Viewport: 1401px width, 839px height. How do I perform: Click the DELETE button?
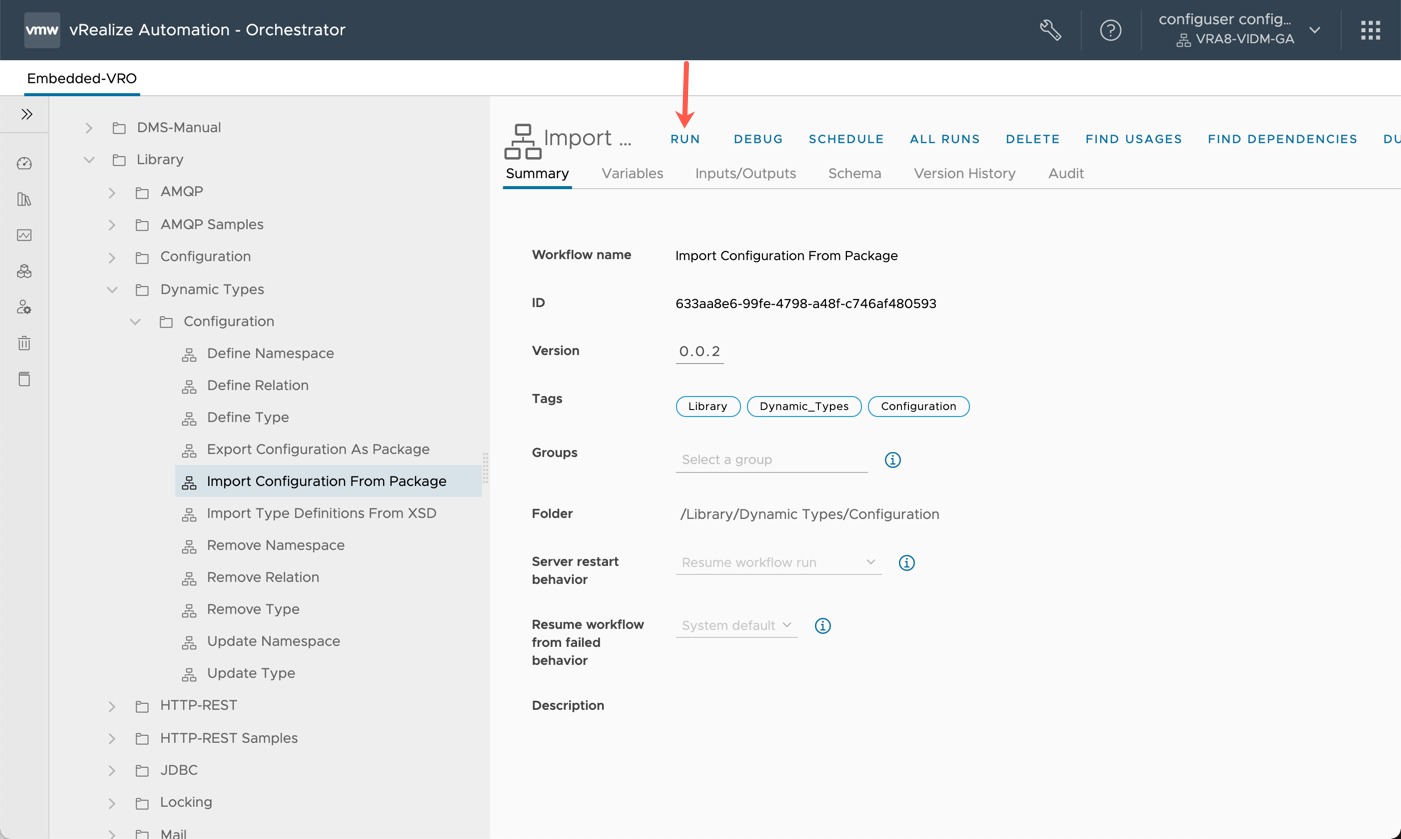coord(1033,139)
